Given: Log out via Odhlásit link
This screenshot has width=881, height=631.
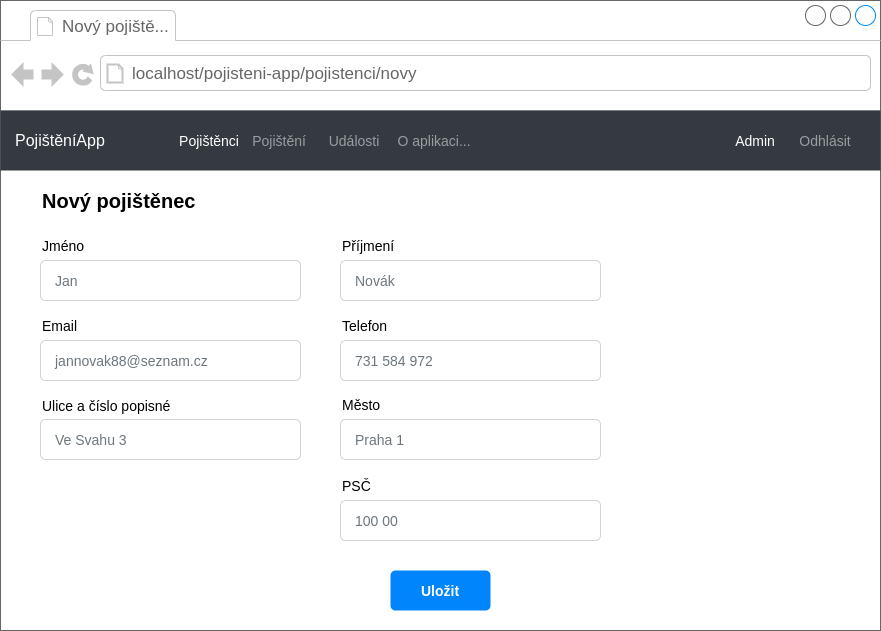Looking at the screenshot, I should pyautogui.click(x=824, y=141).
